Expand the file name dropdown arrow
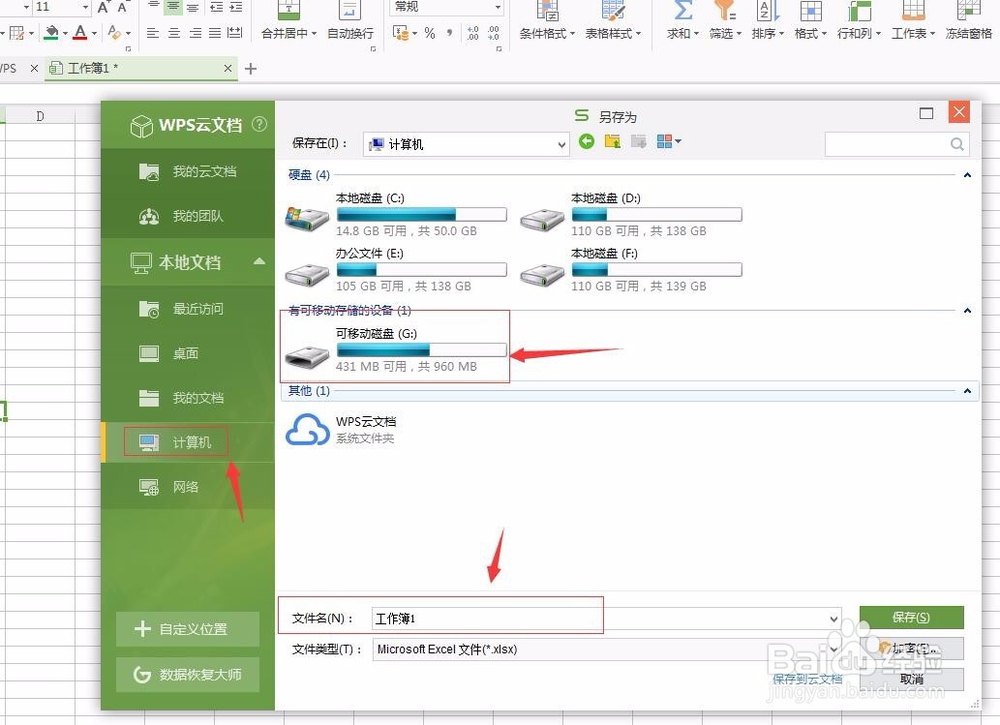This screenshot has height=725, width=1000. (x=834, y=619)
